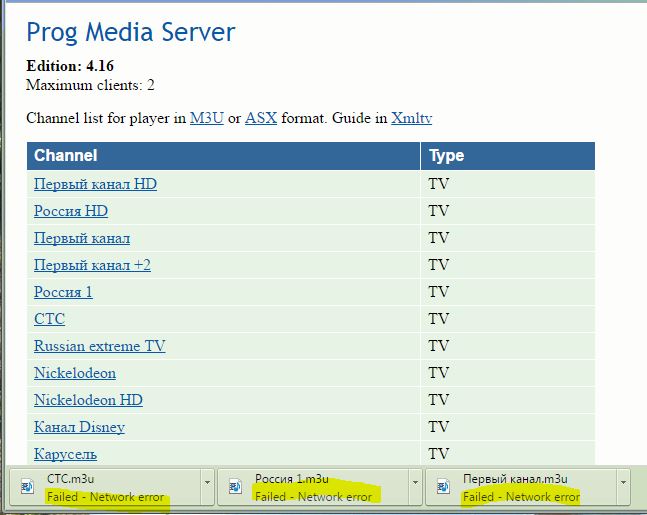Screen dimensions: 647x515
Task: Click the Первый канал +2 channel link
Action: click(92, 265)
